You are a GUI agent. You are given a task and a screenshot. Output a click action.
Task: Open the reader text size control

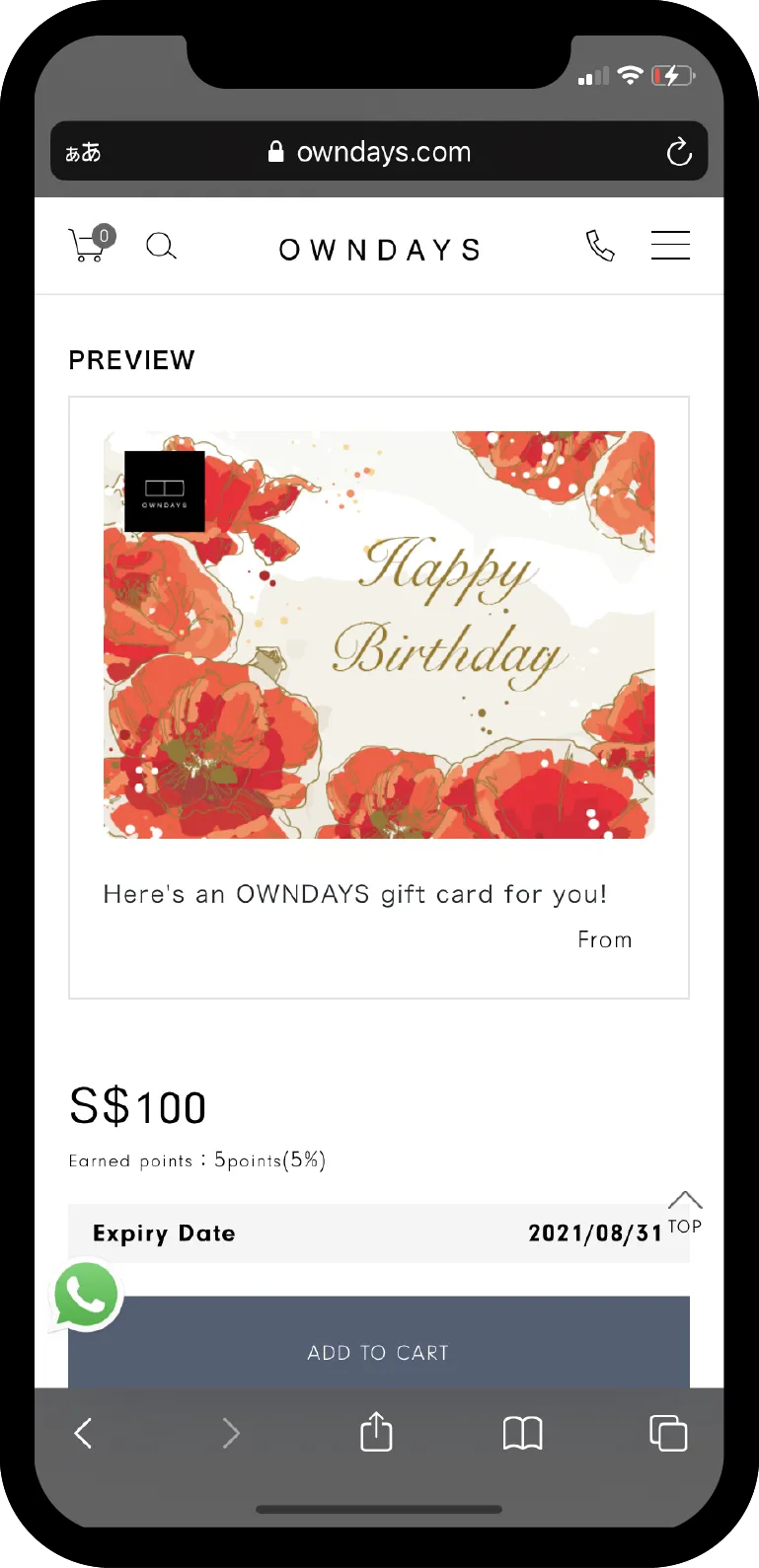[x=83, y=152]
